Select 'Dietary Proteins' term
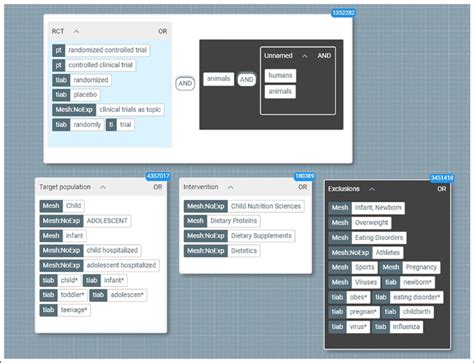 pos(234,221)
